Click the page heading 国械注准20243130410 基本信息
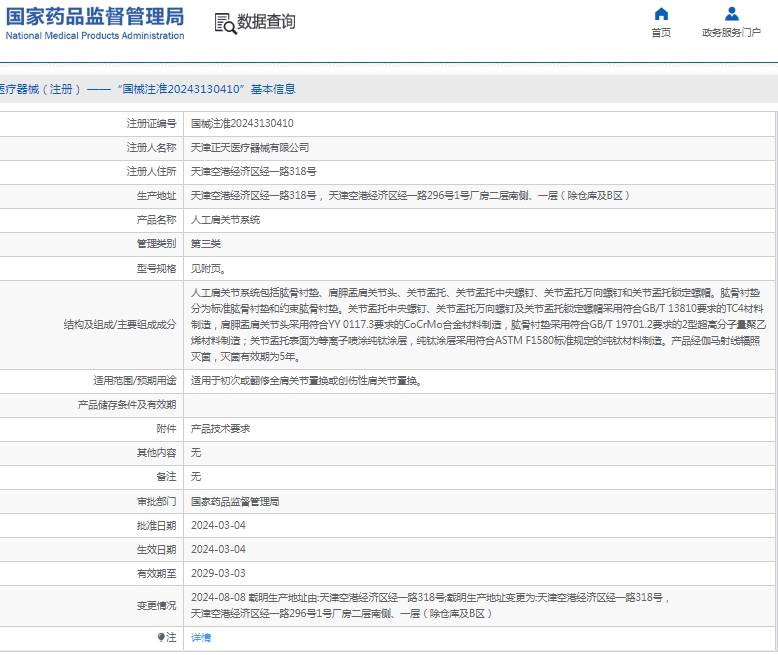The width and height of the screenshot is (778, 655). [147, 89]
